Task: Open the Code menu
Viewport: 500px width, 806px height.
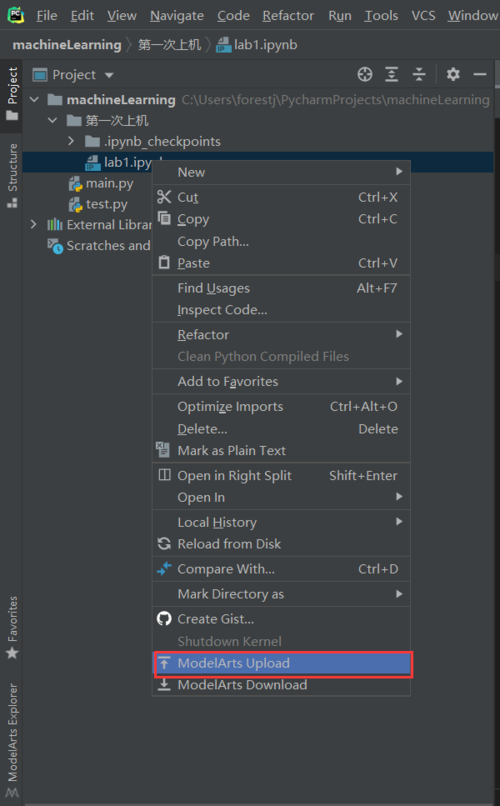Action: point(233,16)
